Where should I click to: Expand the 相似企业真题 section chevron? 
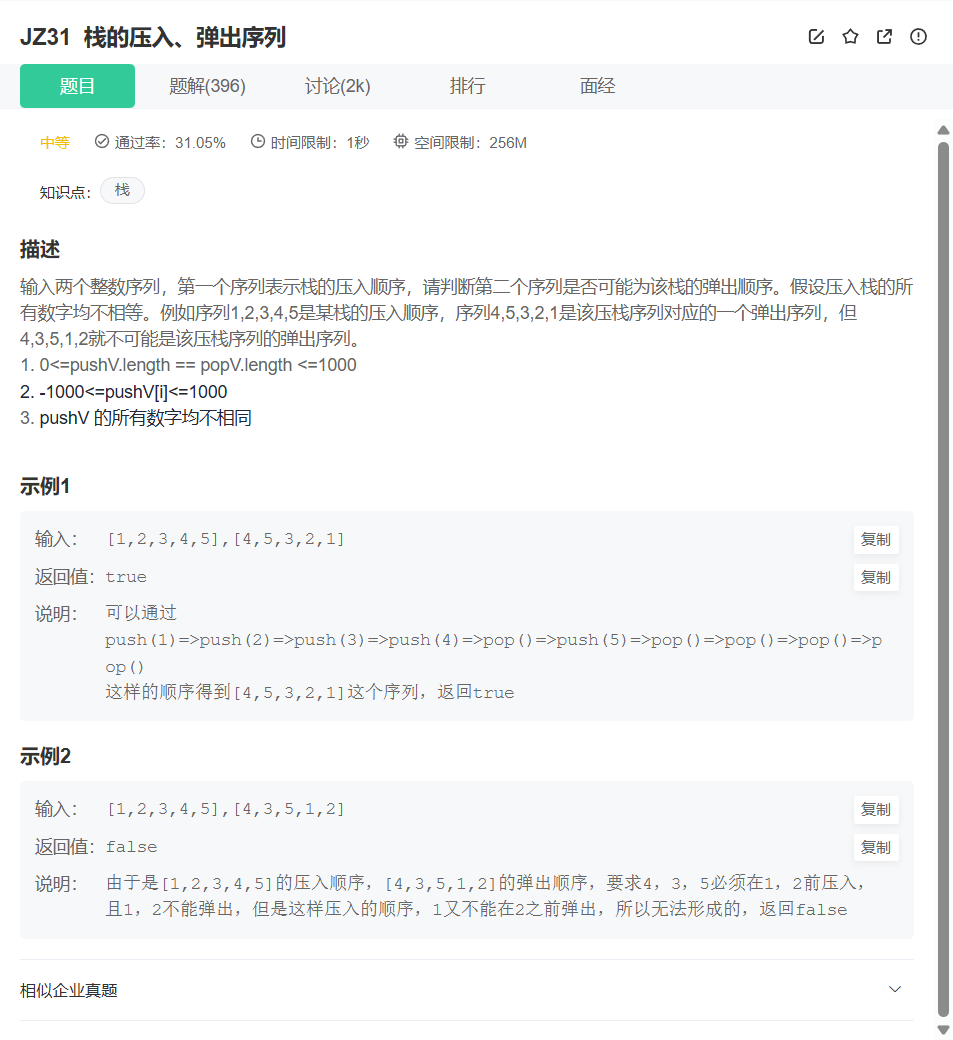point(895,990)
